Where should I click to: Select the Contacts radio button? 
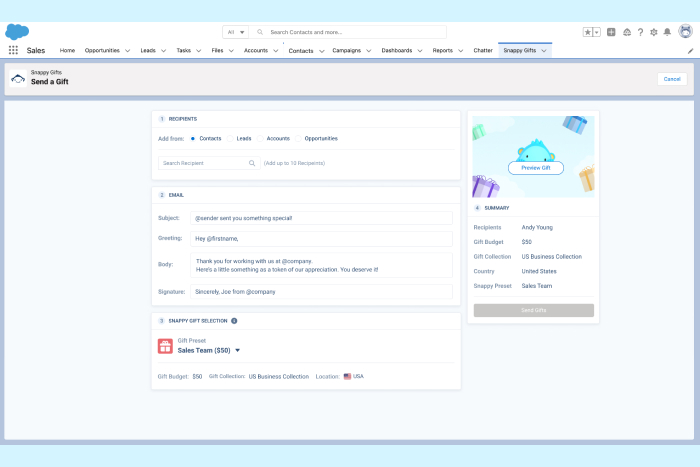(192, 139)
